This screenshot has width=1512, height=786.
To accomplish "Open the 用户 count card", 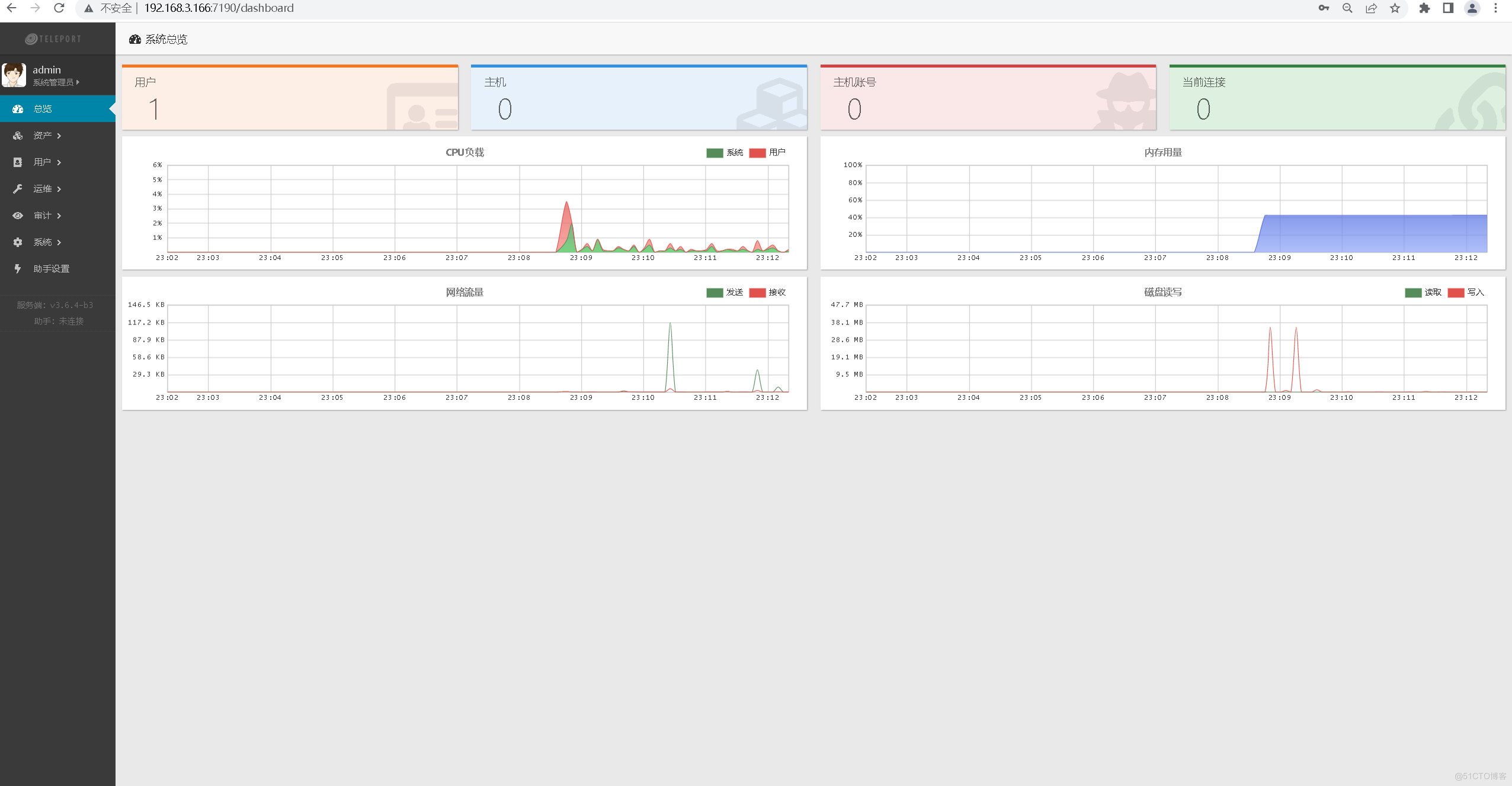I will [x=290, y=98].
